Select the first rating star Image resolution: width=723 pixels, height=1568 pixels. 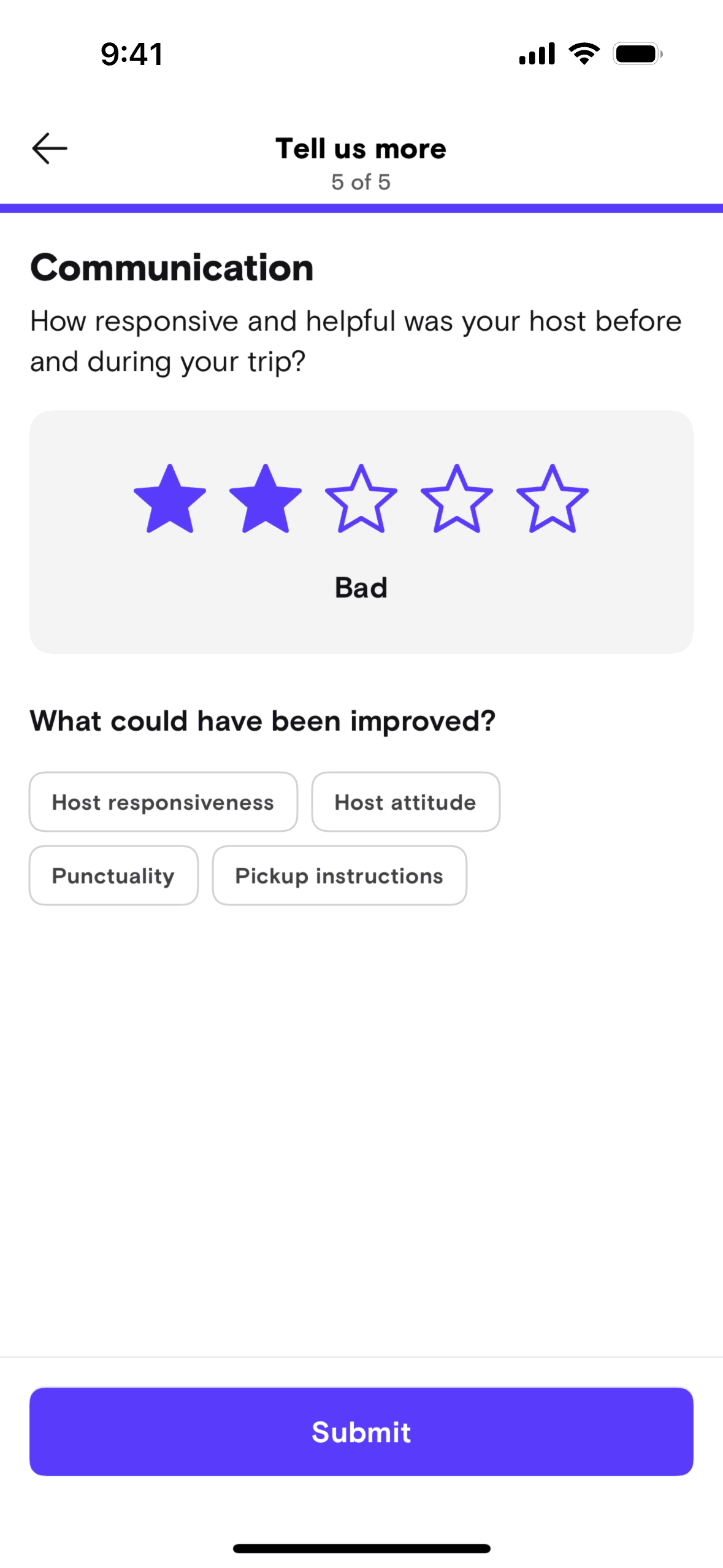point(170,499)
